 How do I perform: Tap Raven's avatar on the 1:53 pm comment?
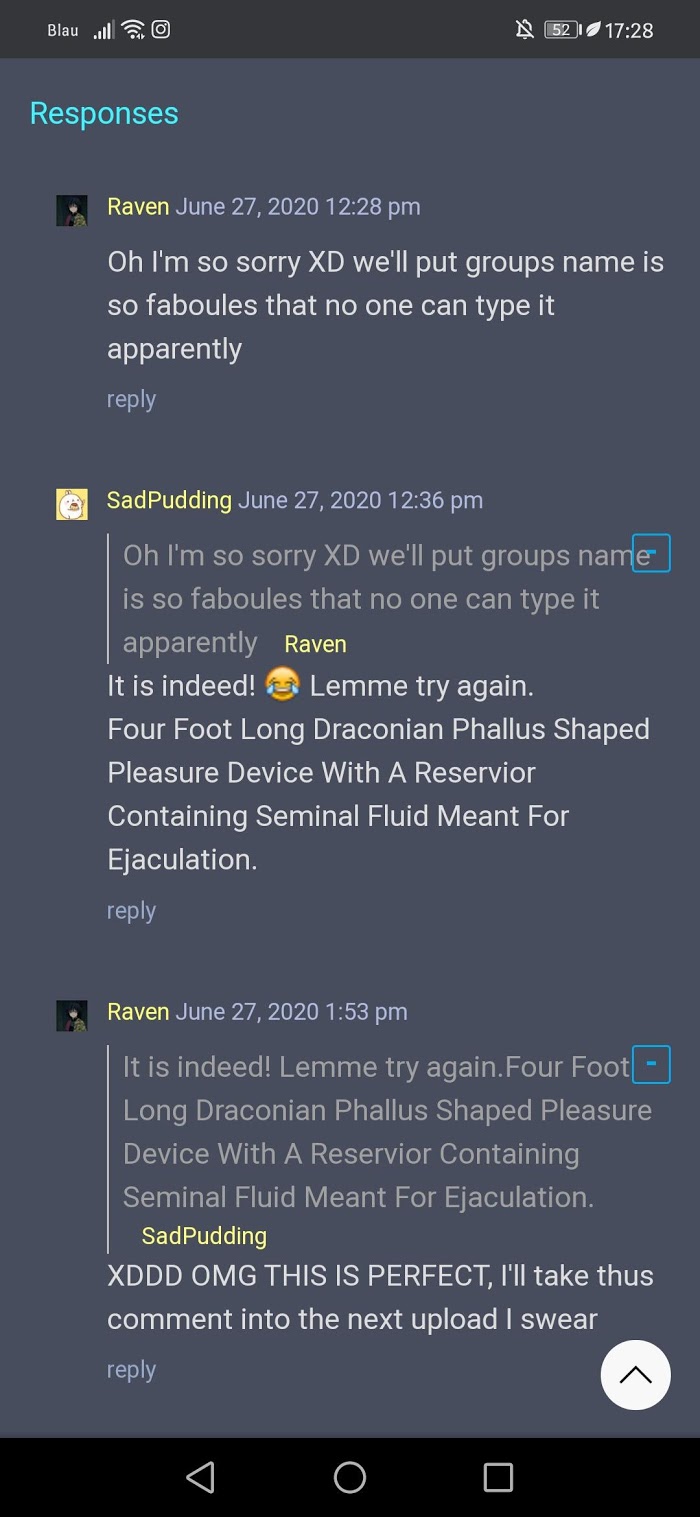point(71,1015)
